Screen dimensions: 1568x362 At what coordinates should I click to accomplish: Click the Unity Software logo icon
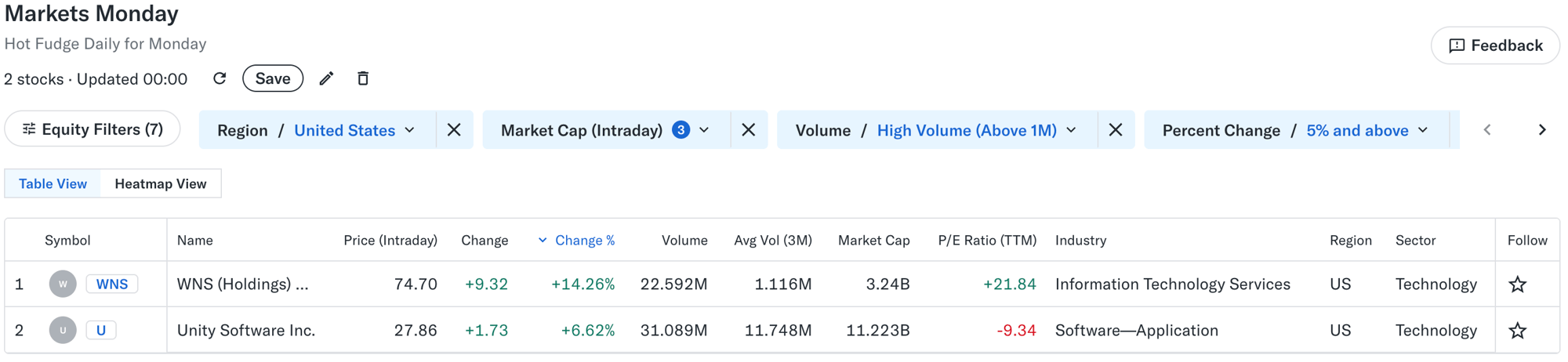(x=63, y=330)
